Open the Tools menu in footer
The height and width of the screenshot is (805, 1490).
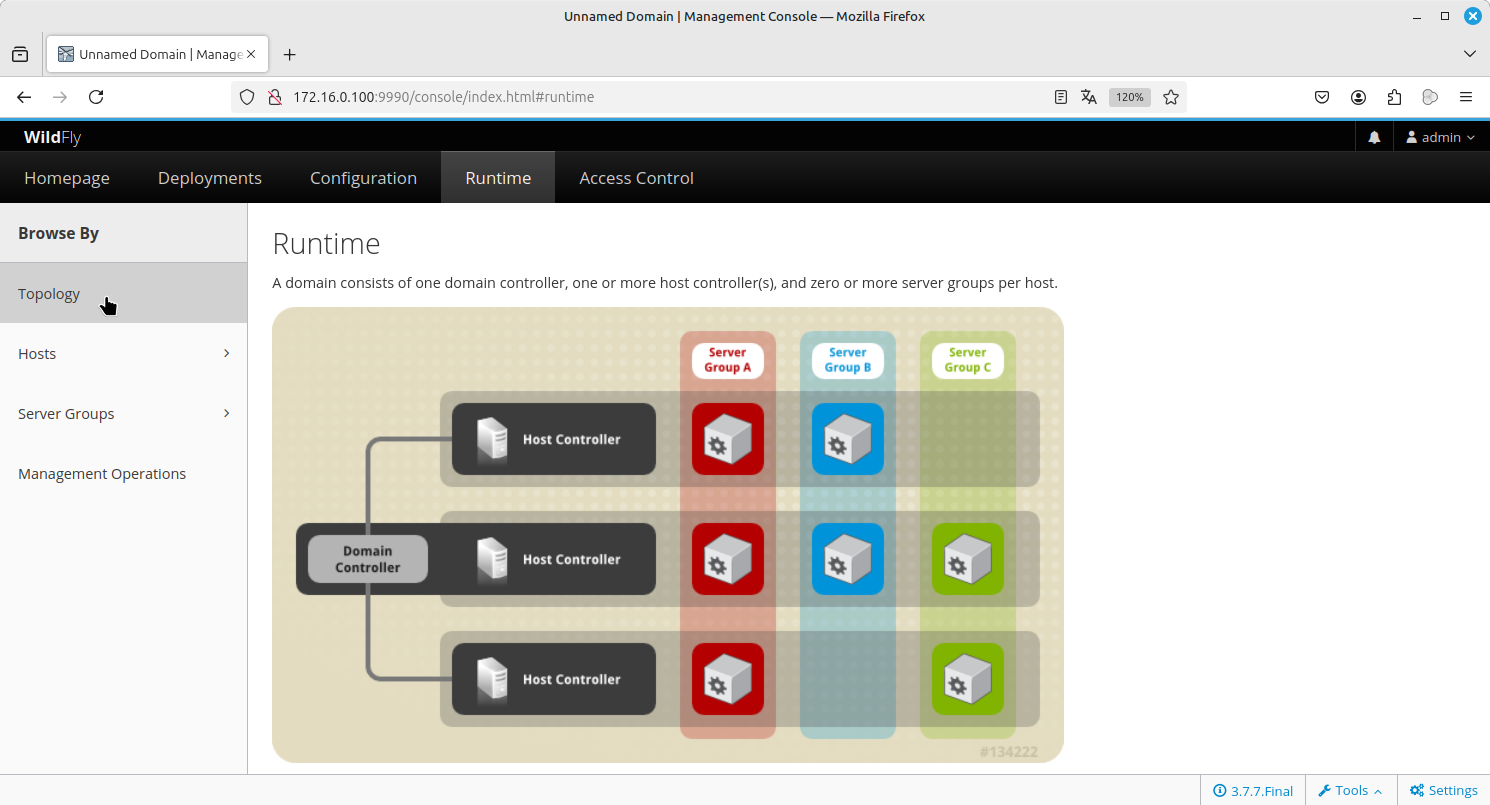(x=1350, y=790)
